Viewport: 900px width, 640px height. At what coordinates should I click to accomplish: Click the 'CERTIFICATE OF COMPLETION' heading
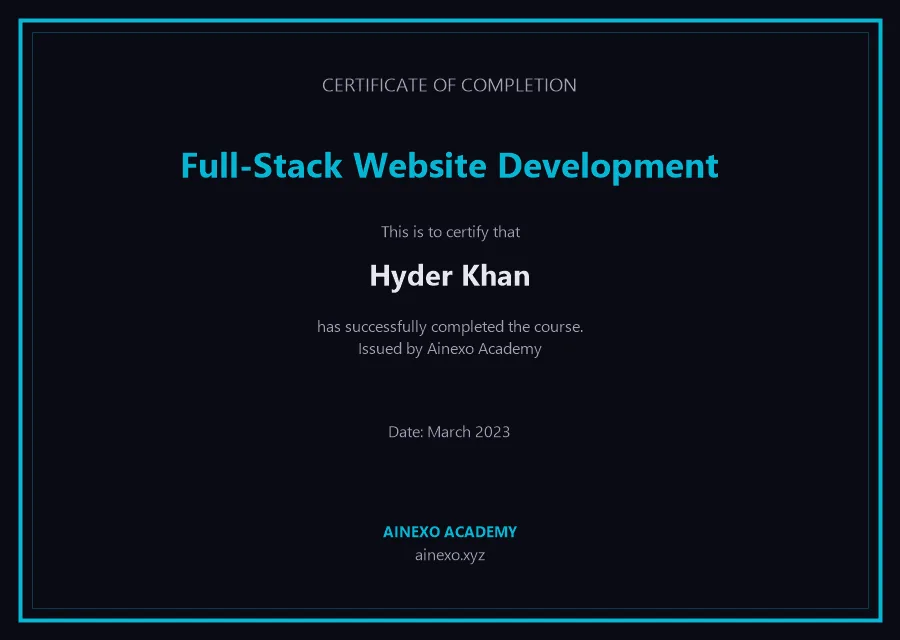(x=449, y=86)
